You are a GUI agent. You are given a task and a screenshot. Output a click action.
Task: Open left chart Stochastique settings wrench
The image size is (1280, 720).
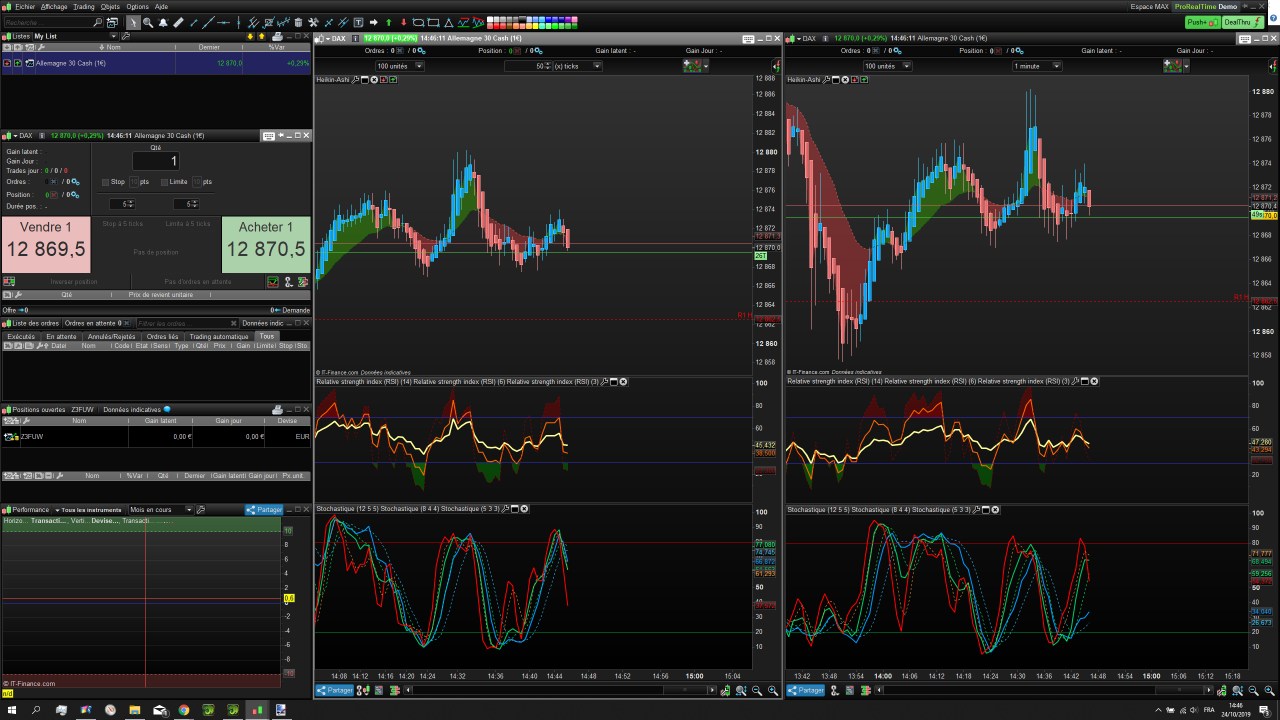pyautogui.click(x=508, y=509)
